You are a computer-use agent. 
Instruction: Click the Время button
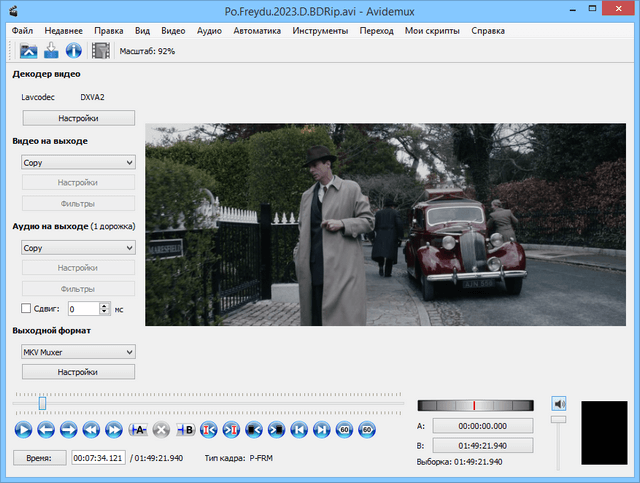coord(39,457)
